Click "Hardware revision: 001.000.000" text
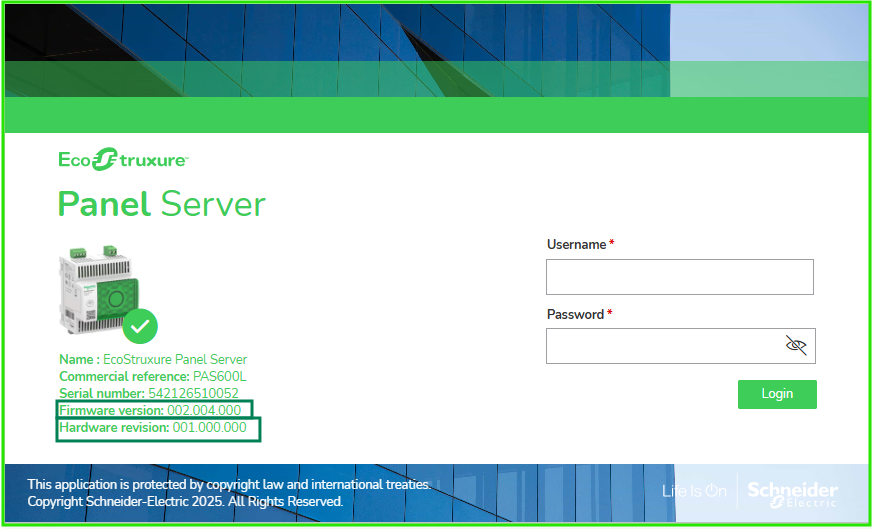Viewport: 874px width, 531px height. pos(153,427)
